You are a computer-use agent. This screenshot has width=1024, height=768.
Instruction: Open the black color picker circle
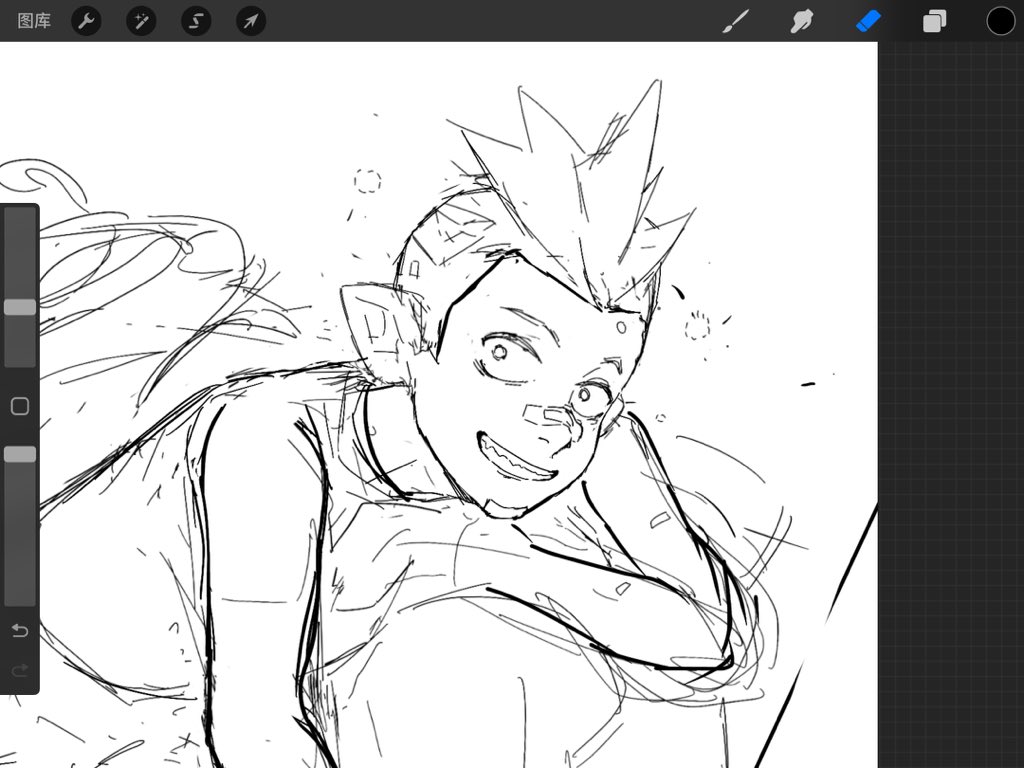click(1000, 21)
